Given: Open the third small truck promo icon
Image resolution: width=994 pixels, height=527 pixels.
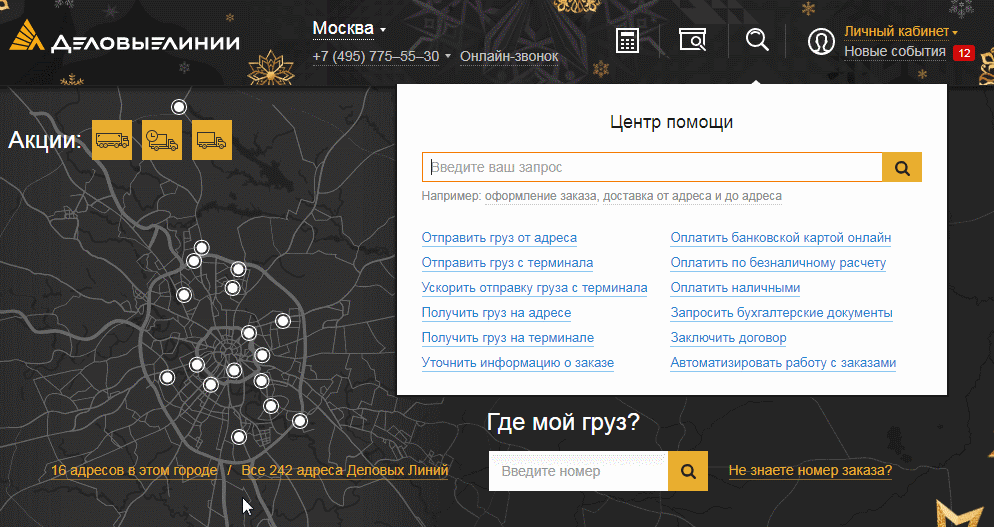Looking at the screenshot, I should point(212,140).
